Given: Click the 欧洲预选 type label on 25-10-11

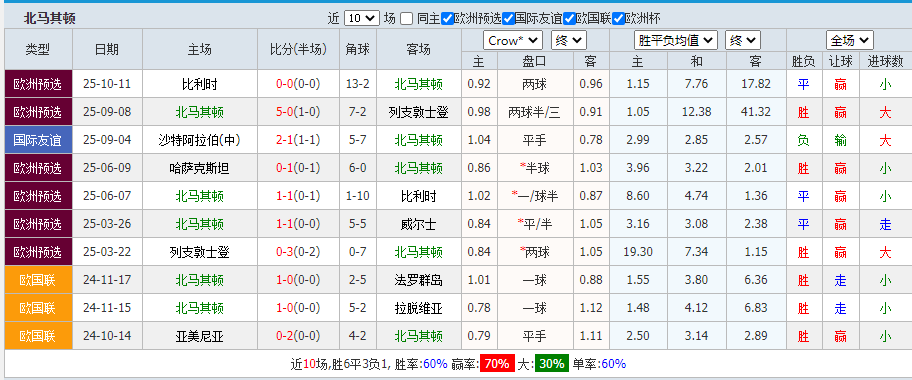Looking at the screenshot, I should (x=38, y=84).
